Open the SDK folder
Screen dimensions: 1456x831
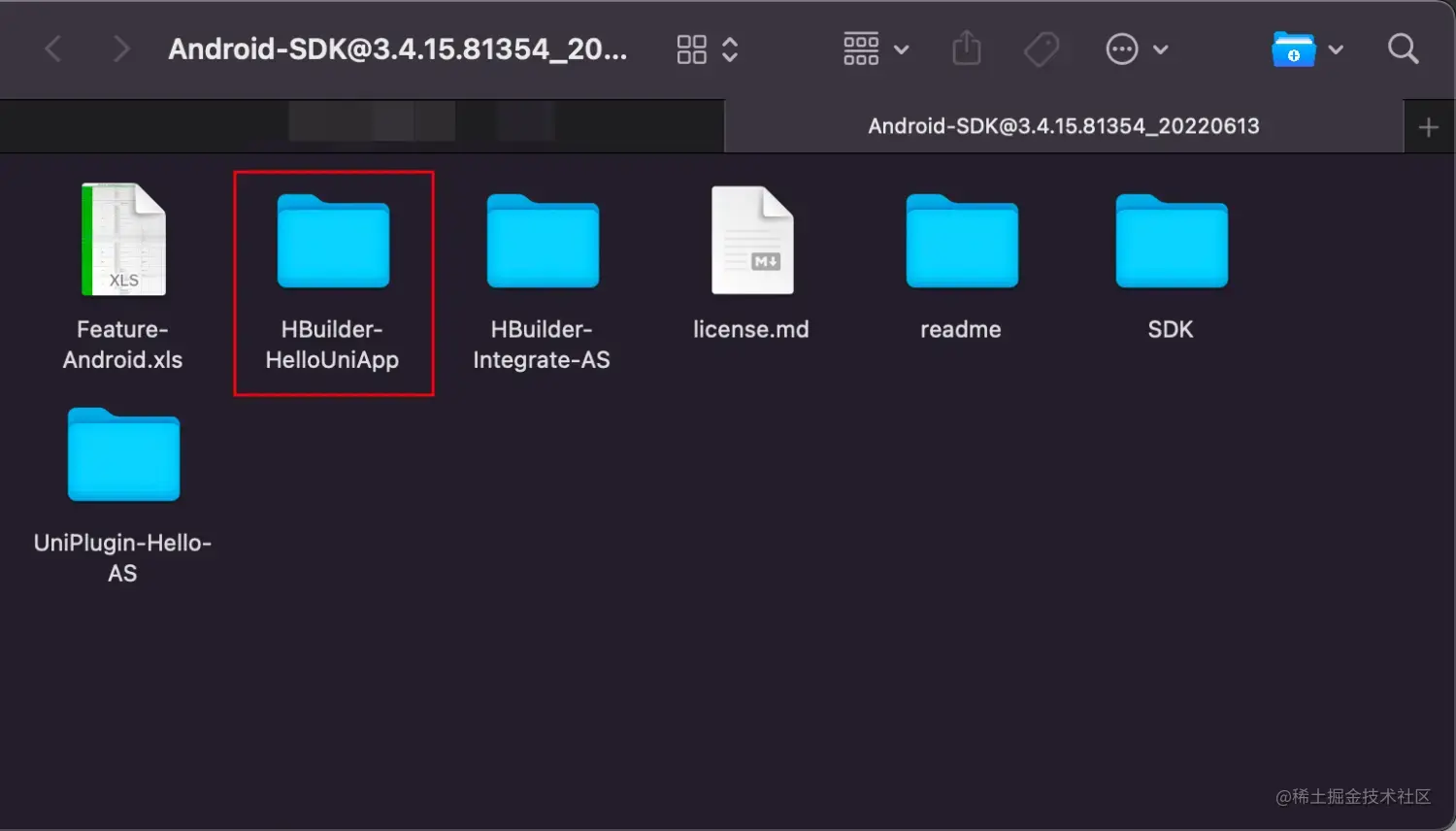click(1170, 241)
